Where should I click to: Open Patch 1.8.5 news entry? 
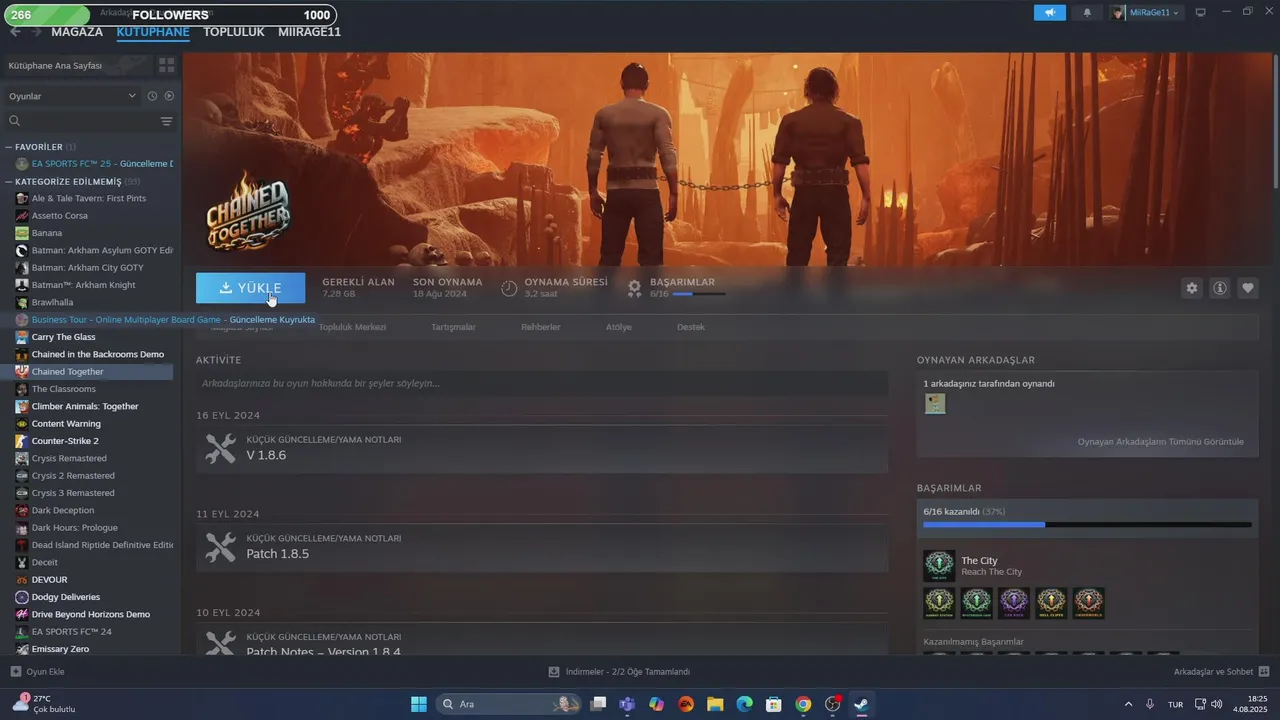point(542,548)
